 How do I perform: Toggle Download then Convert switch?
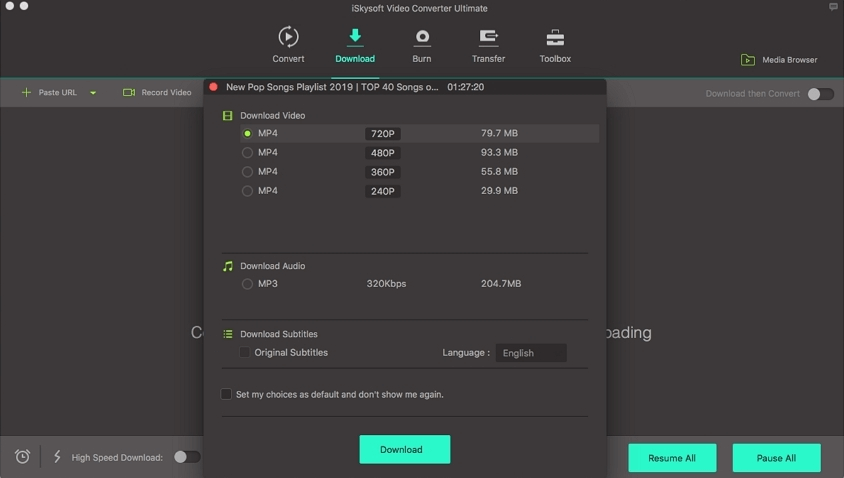tap(820, 94)
